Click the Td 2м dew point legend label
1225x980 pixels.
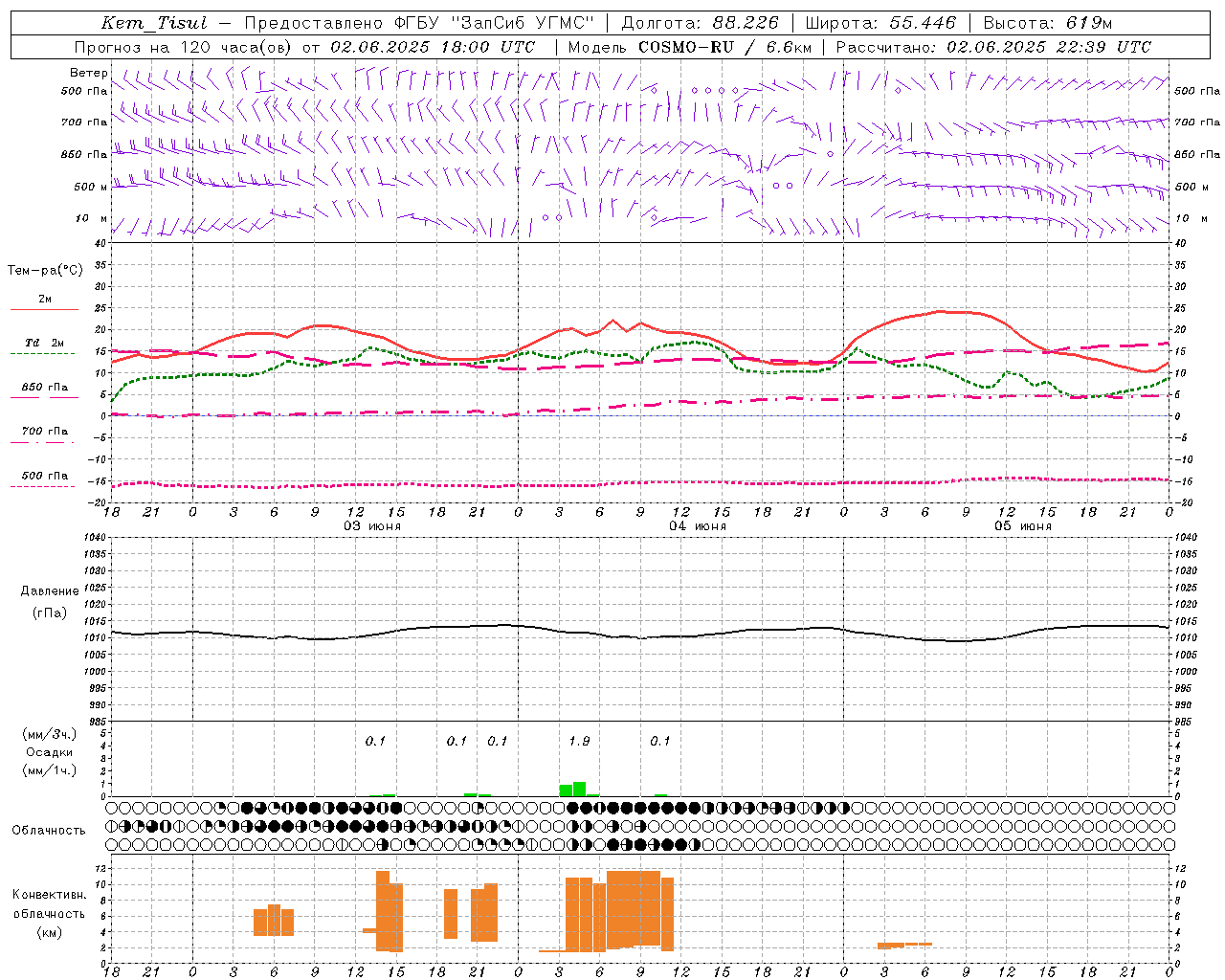click(x=45, y=343)
